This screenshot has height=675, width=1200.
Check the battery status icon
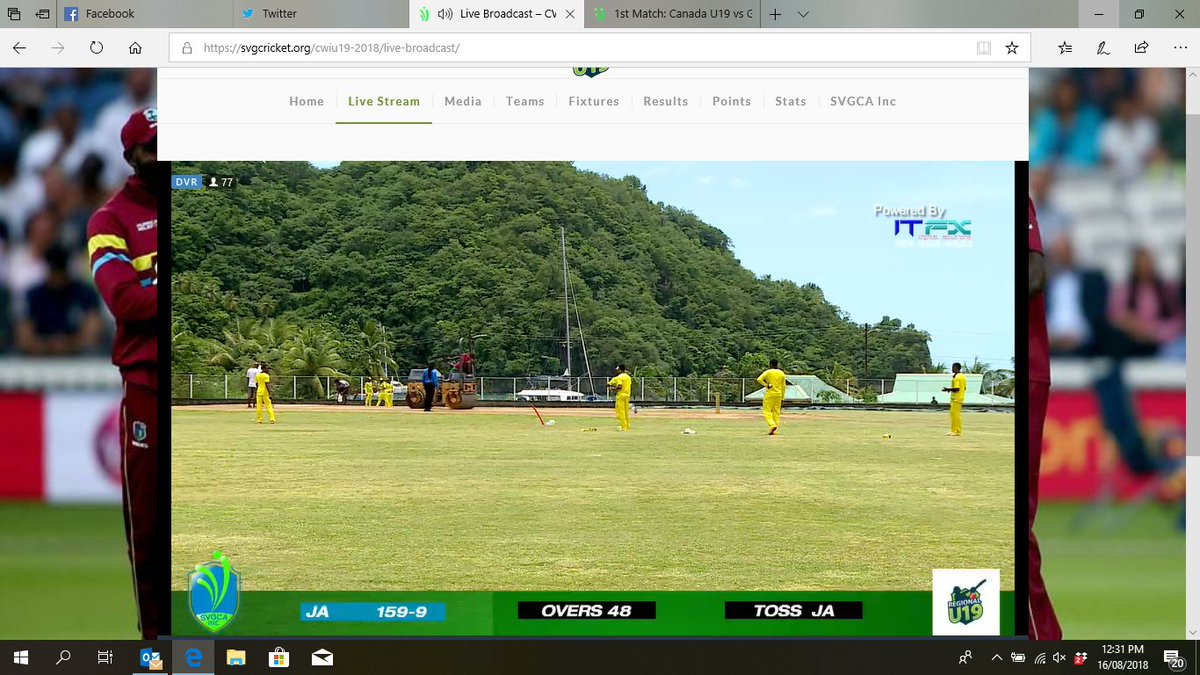pos(1018,658)
